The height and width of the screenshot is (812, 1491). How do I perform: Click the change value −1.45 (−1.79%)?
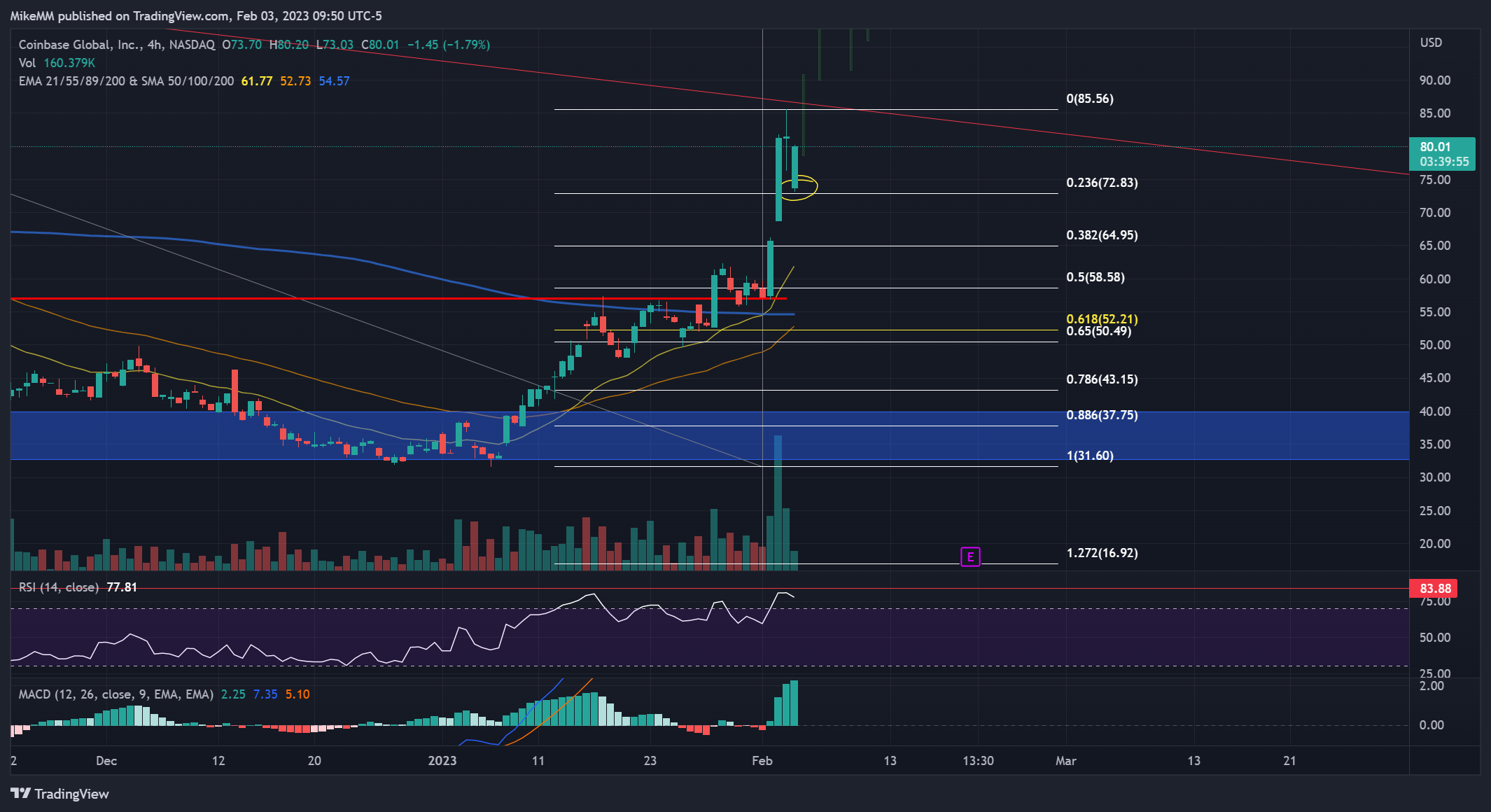pyautogui.click(x=449, y=45)
